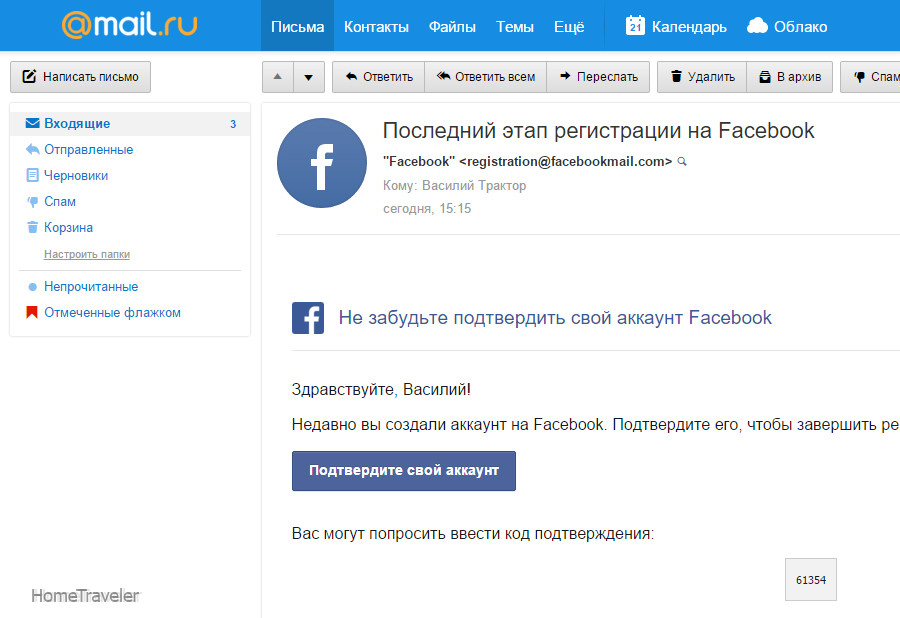
Task: Forward the email with Переслать
Action: (x=598, y=77)
